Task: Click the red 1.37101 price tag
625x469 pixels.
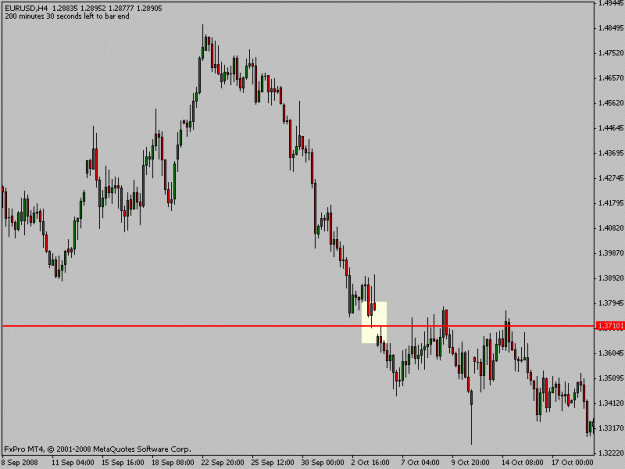Action: click(609, 326)
